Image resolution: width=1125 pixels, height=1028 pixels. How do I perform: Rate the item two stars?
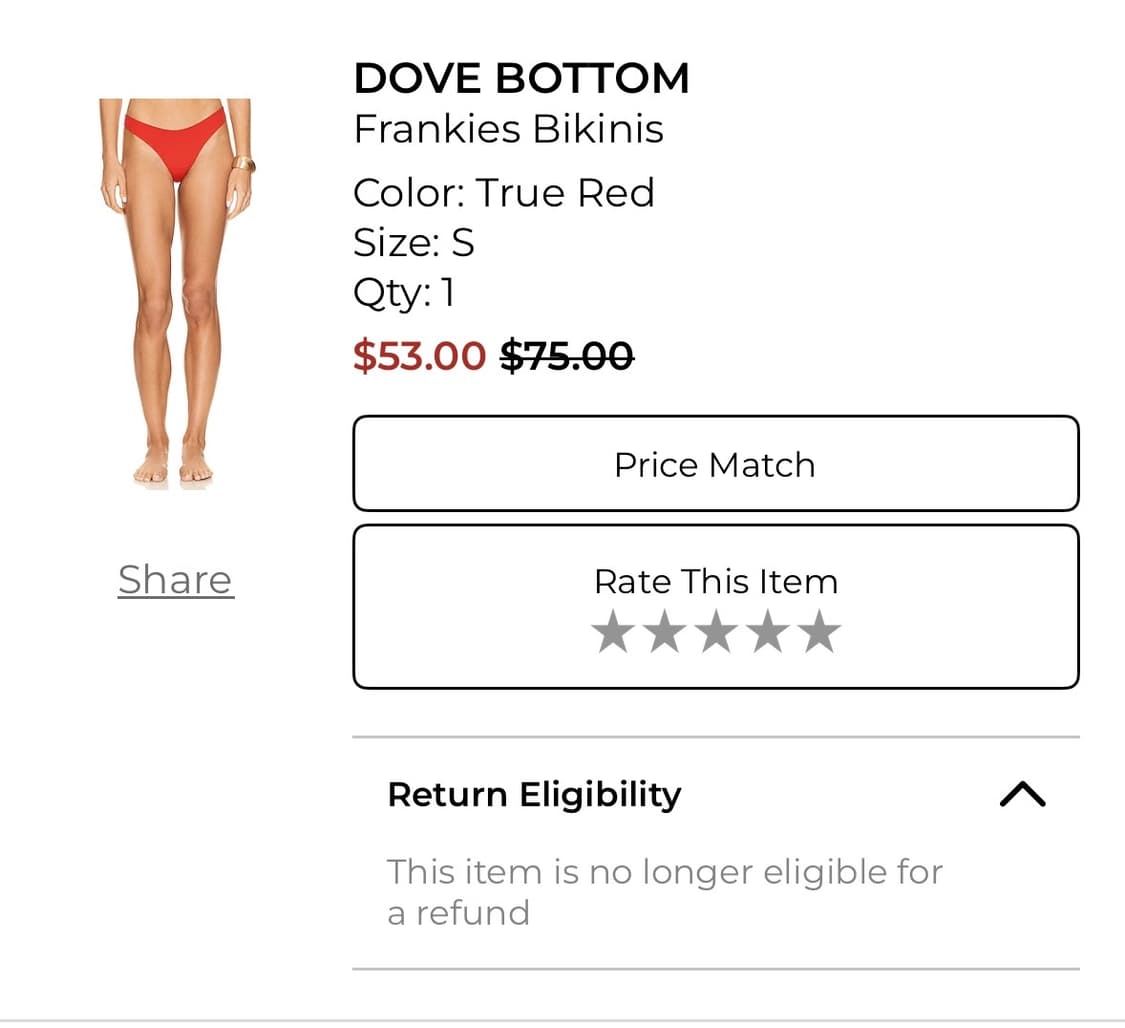664,633
